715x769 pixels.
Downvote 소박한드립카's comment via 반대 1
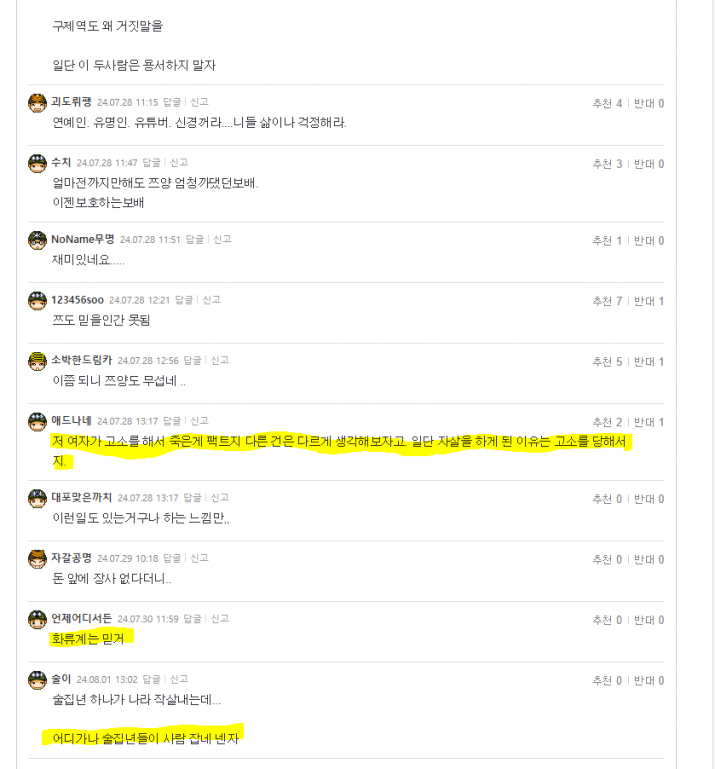coord(649,362)
